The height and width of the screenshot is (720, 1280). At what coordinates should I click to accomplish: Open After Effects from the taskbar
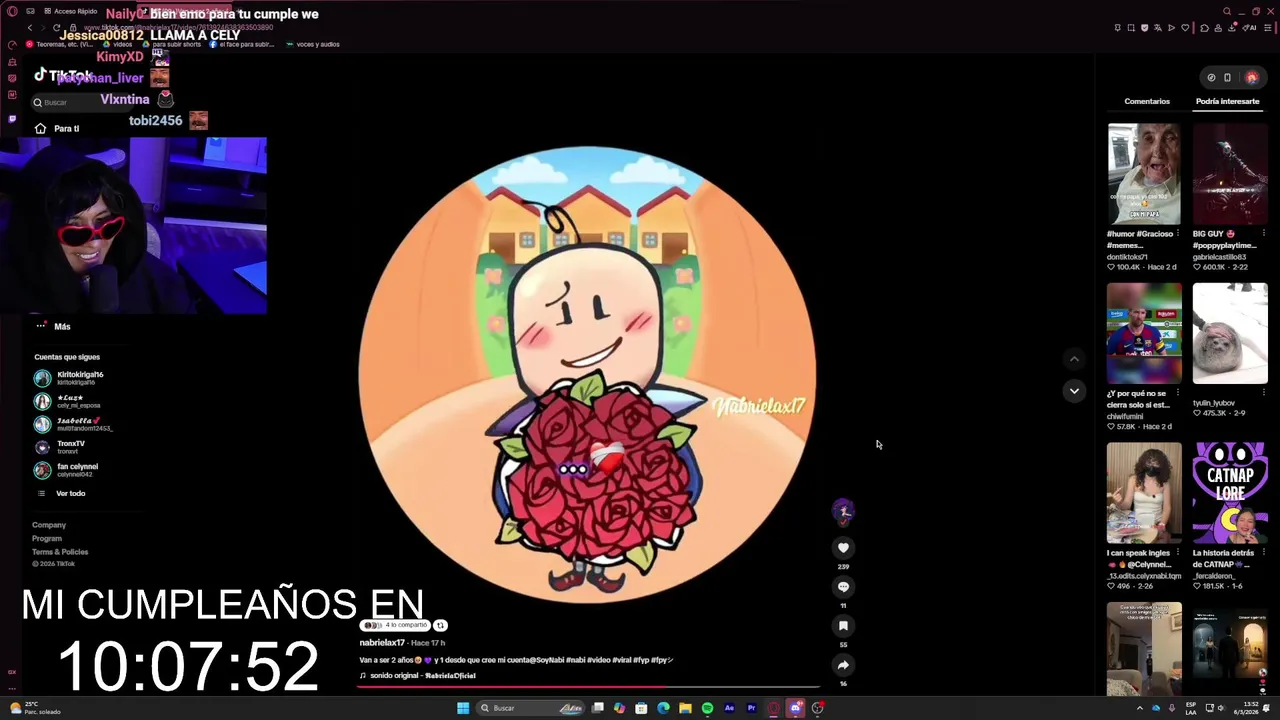click(x=729, y=708)
